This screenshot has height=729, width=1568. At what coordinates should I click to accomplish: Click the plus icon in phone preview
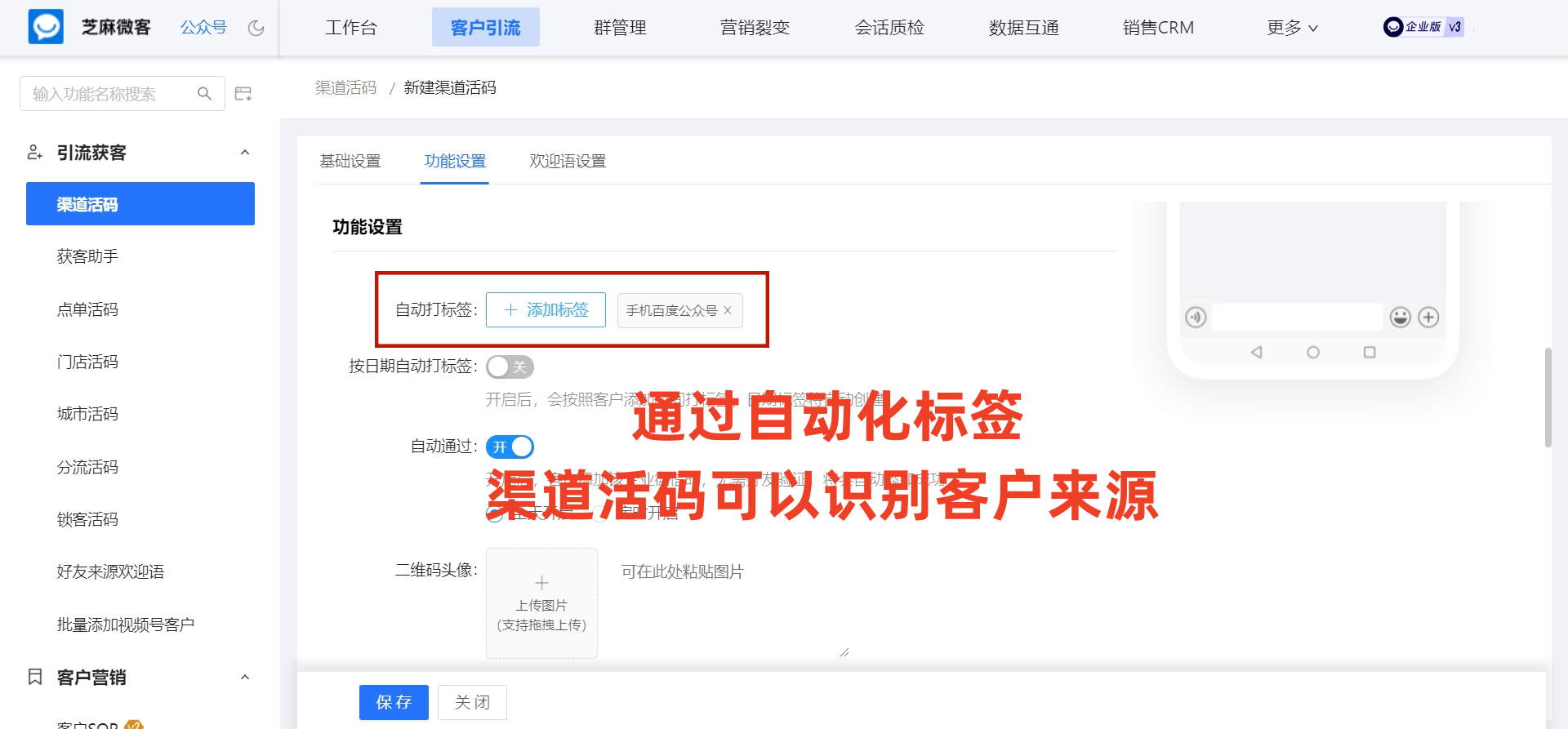(1428, 318)
